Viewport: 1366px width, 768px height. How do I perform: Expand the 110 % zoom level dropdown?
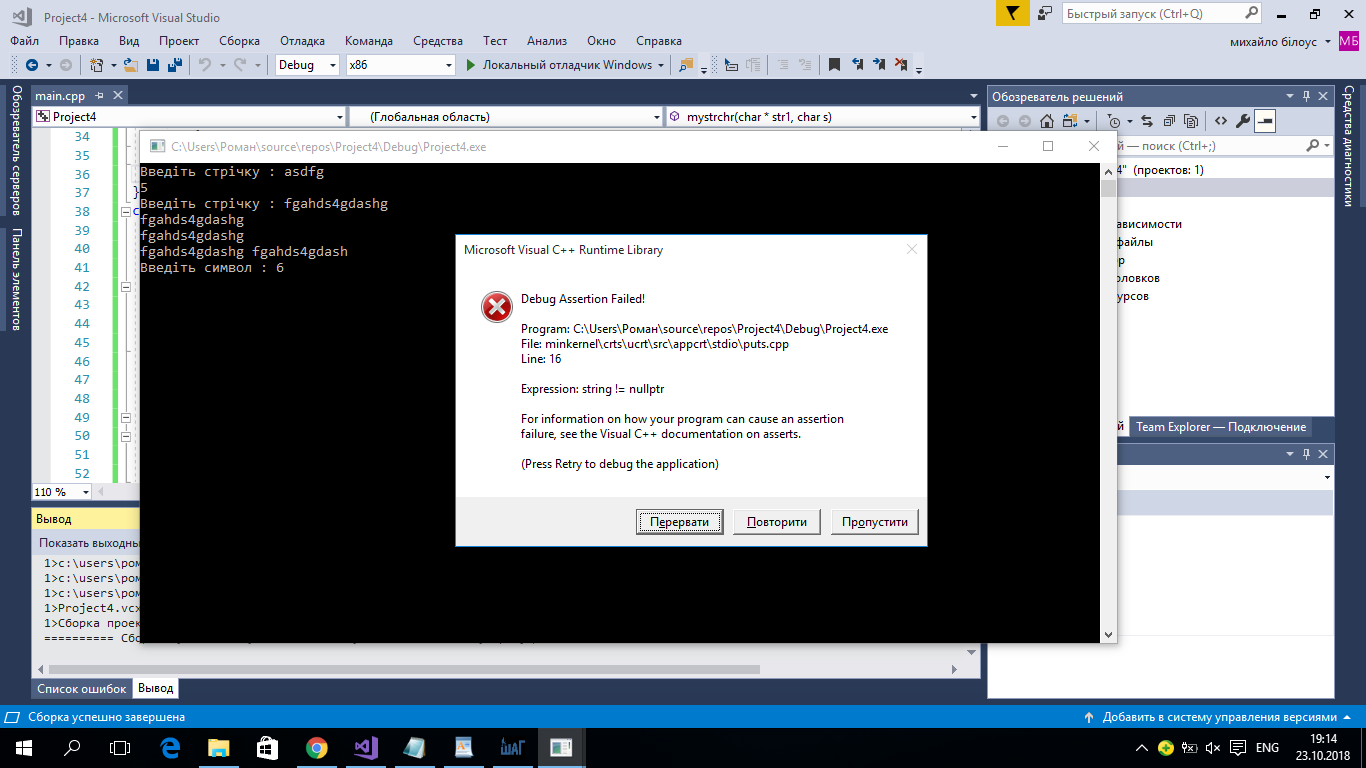click(85, 492)
